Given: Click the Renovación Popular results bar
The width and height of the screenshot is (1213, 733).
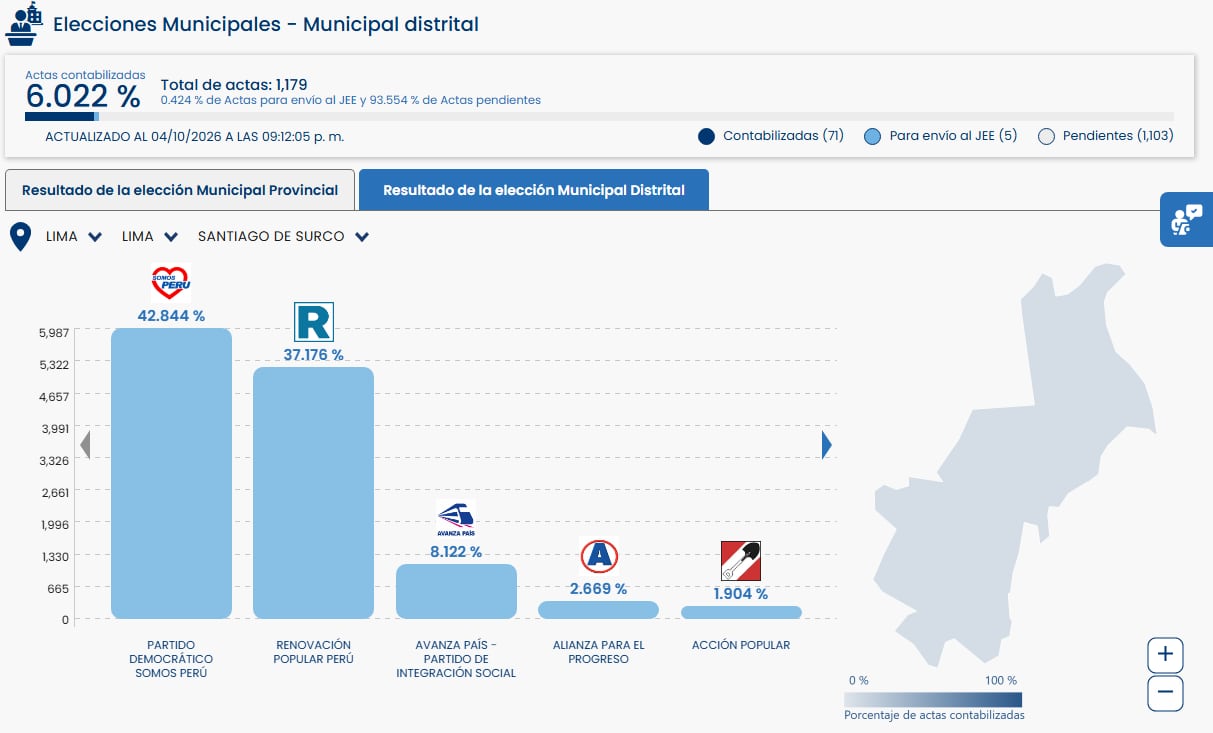Looking at the screenshot, I should click(313, 493).
